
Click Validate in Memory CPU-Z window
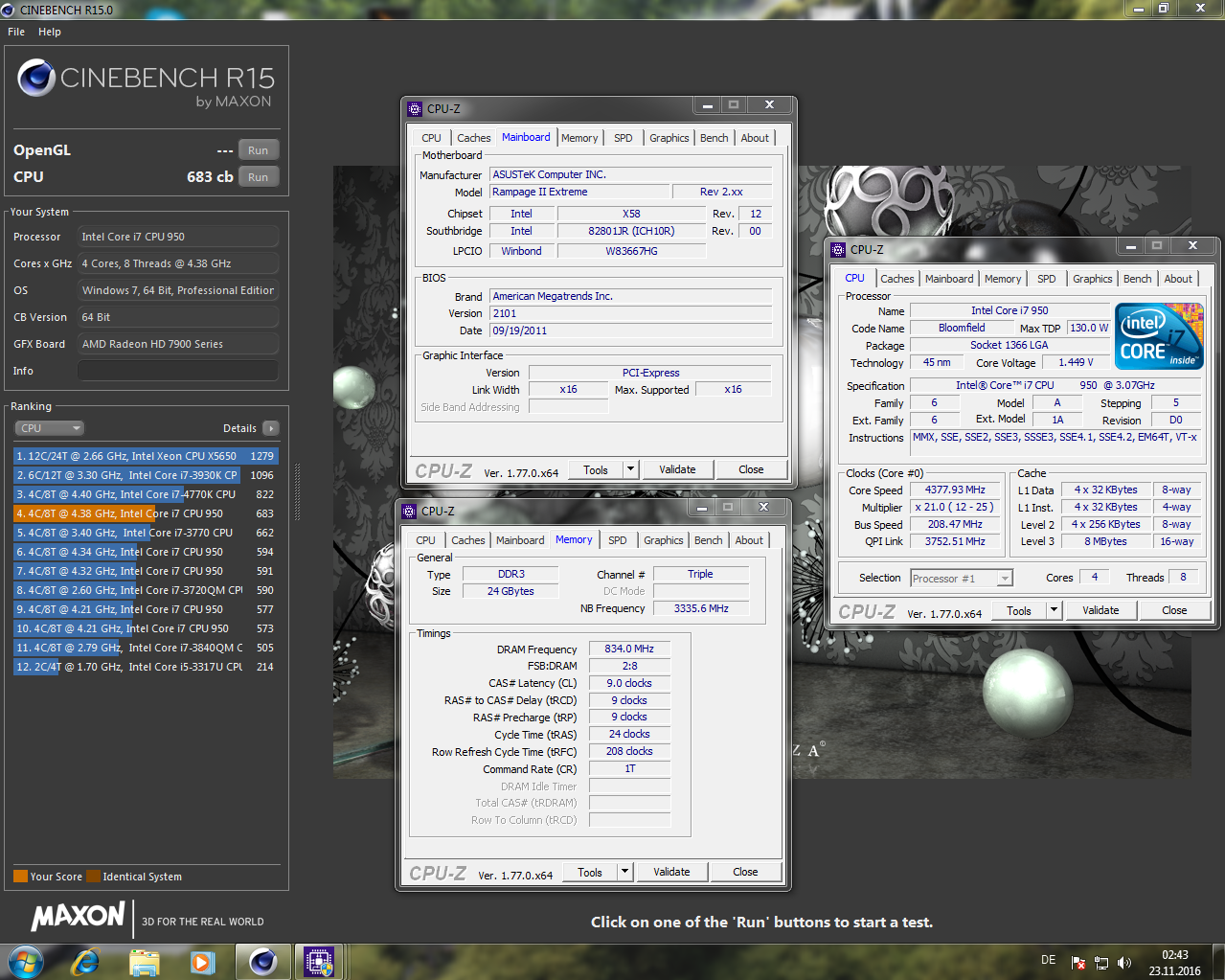(x=671, y=872)
